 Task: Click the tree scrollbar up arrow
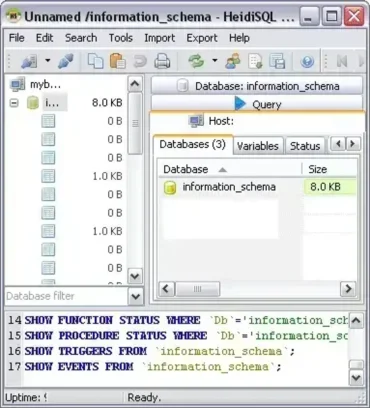coord(135,84)
